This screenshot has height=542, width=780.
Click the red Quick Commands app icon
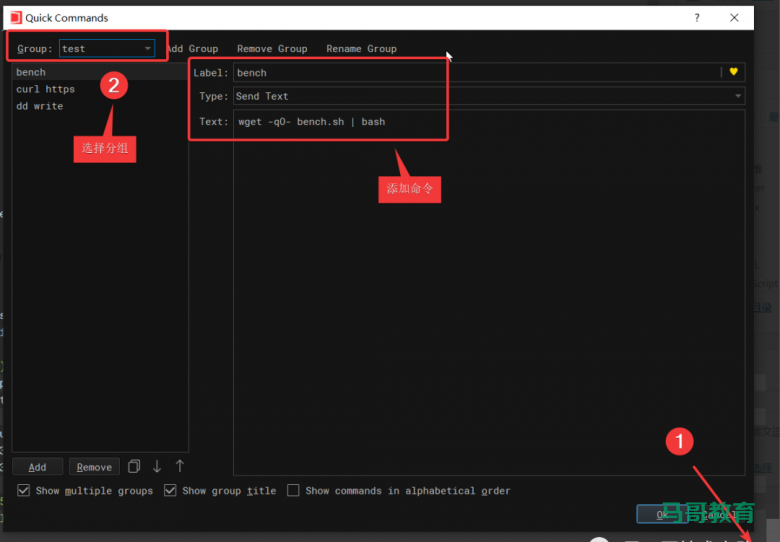tap(15, 18)
